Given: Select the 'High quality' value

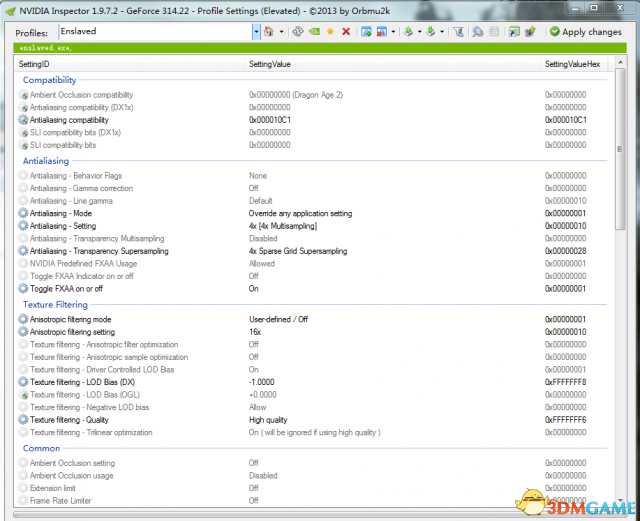Looking at the screenshot, I should [x=268, y=420].
